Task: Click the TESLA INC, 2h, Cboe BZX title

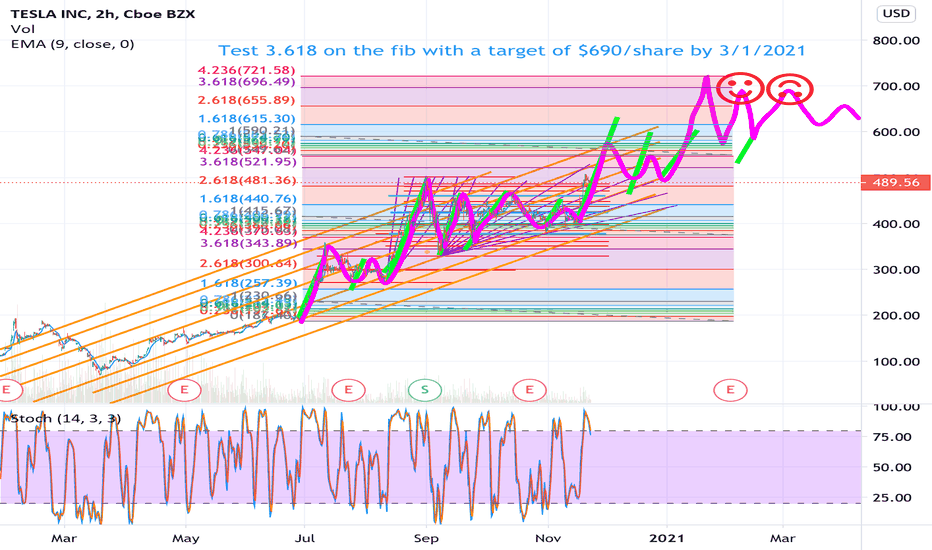Action: click(x=103, y=14)
